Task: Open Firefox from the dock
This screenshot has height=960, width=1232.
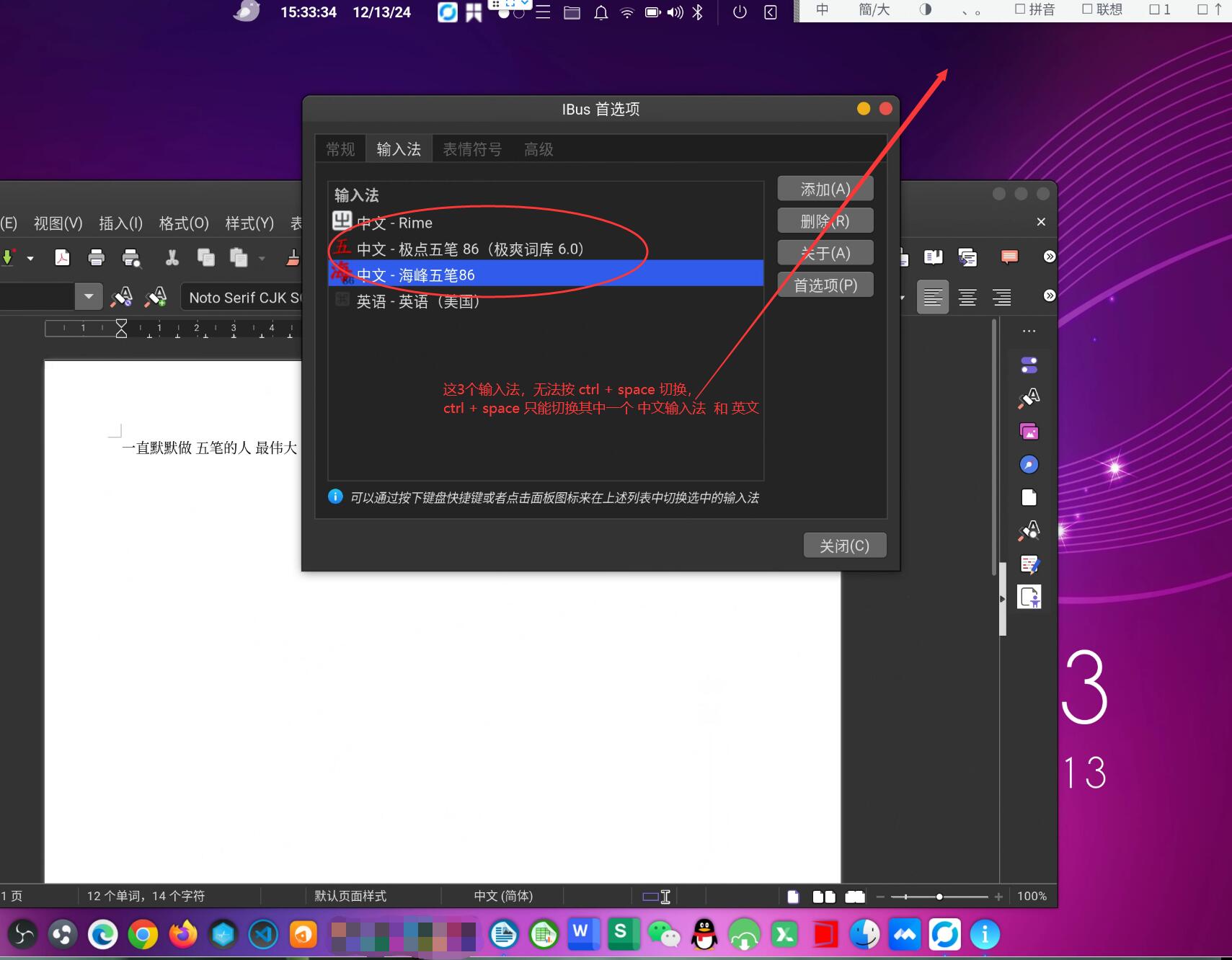Action: click(x=183, y=935)
